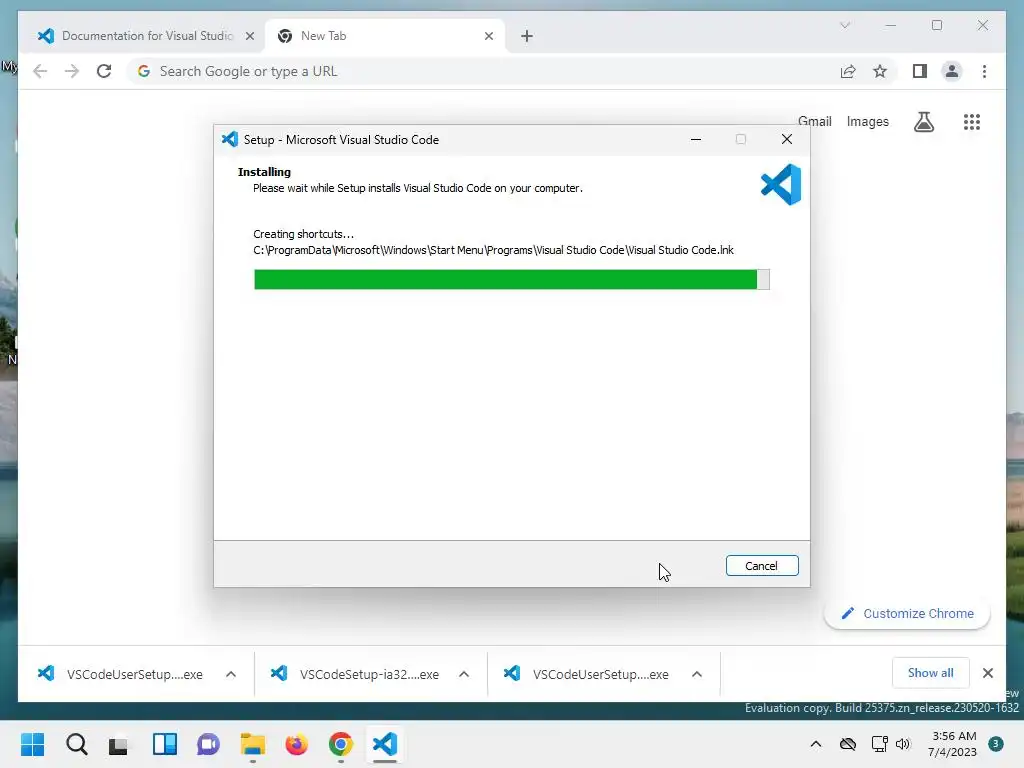The height and width of the screenshot is (768, 1024).
Task: Switch to VS Code setup taskbar icon
Action: [x=385, y=744]
